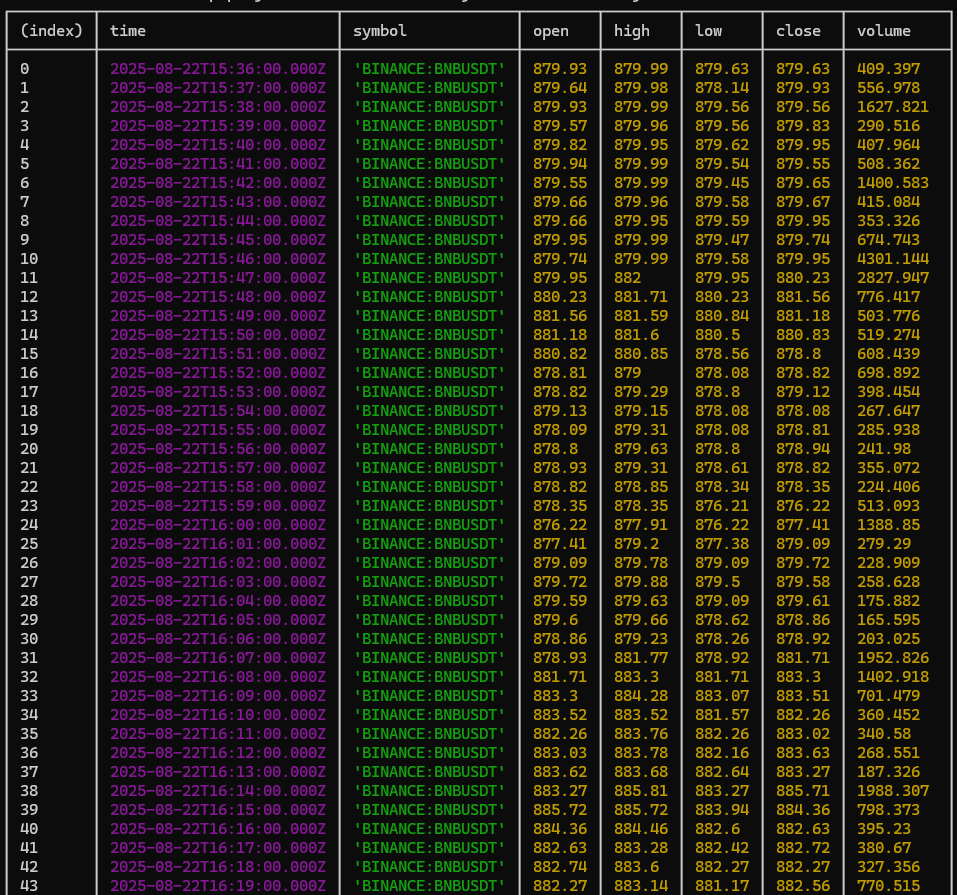The width and height of the screenshot is (957, 895).
Task: Click volume value 1988.307 in row 38
Action: 893,791
